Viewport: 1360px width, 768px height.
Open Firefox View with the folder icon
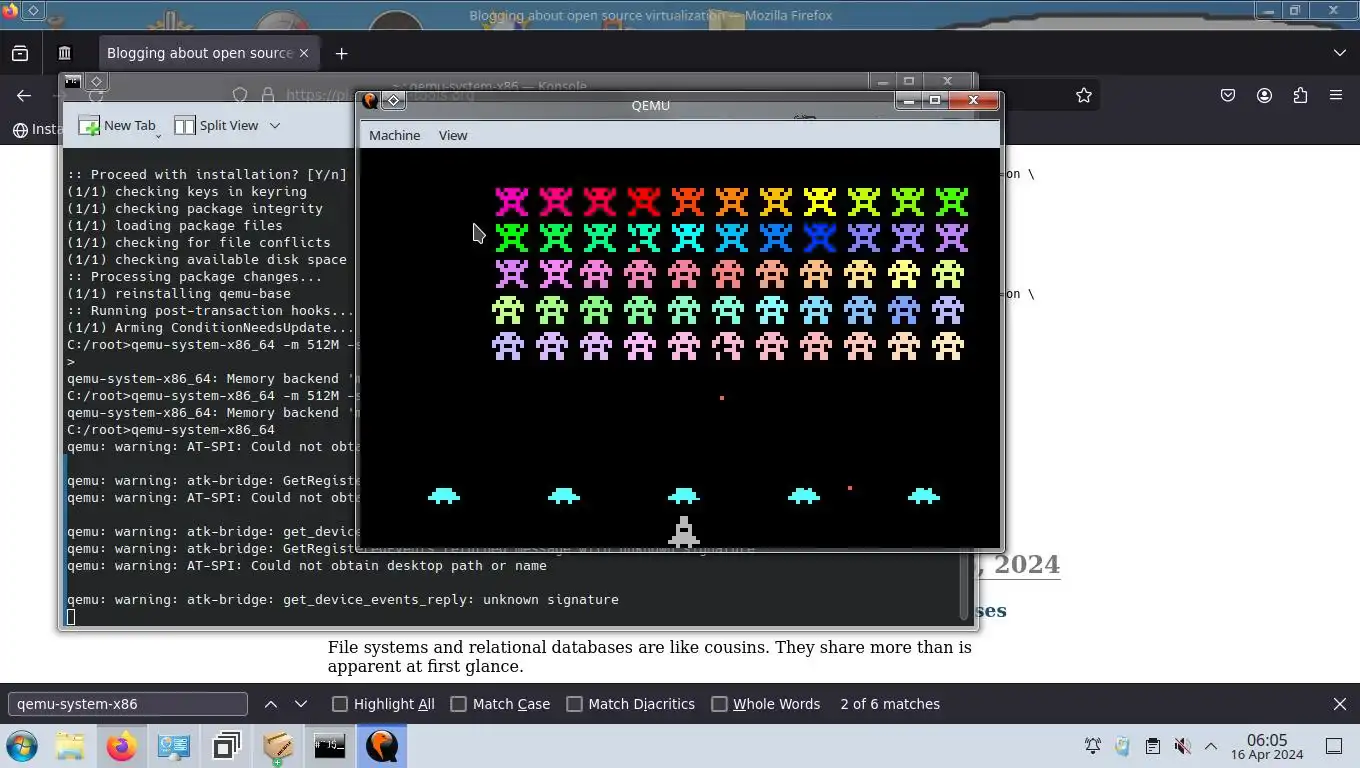pos(20,53)
